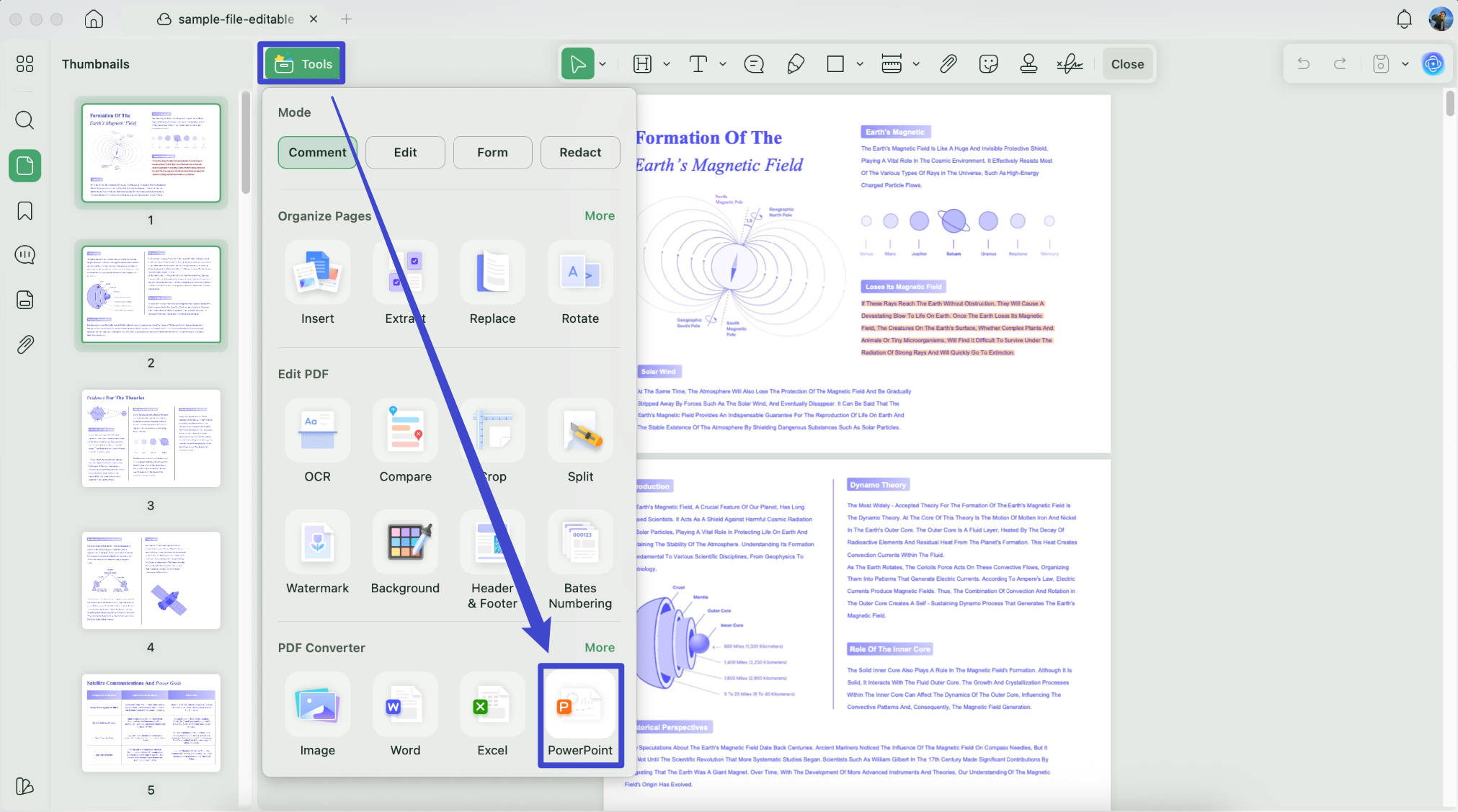Save the document
Screen dimensions: 1458x812
click(x=1380, y=63)
